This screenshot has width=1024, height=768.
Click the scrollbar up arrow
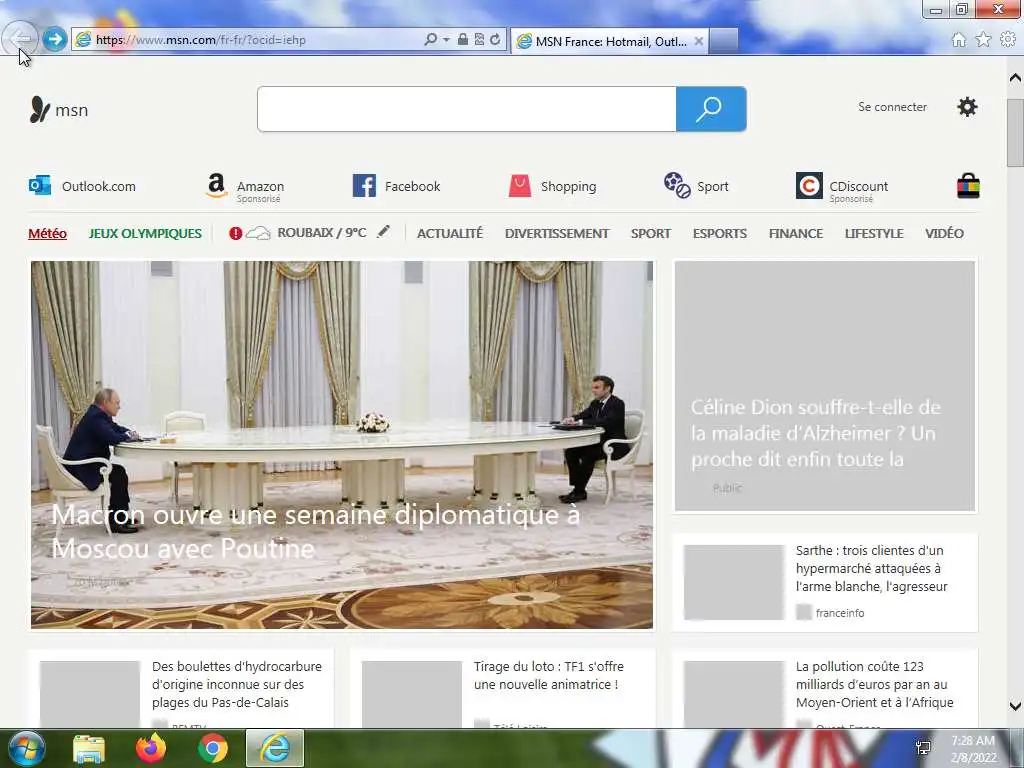click(x=1015, y=78)
